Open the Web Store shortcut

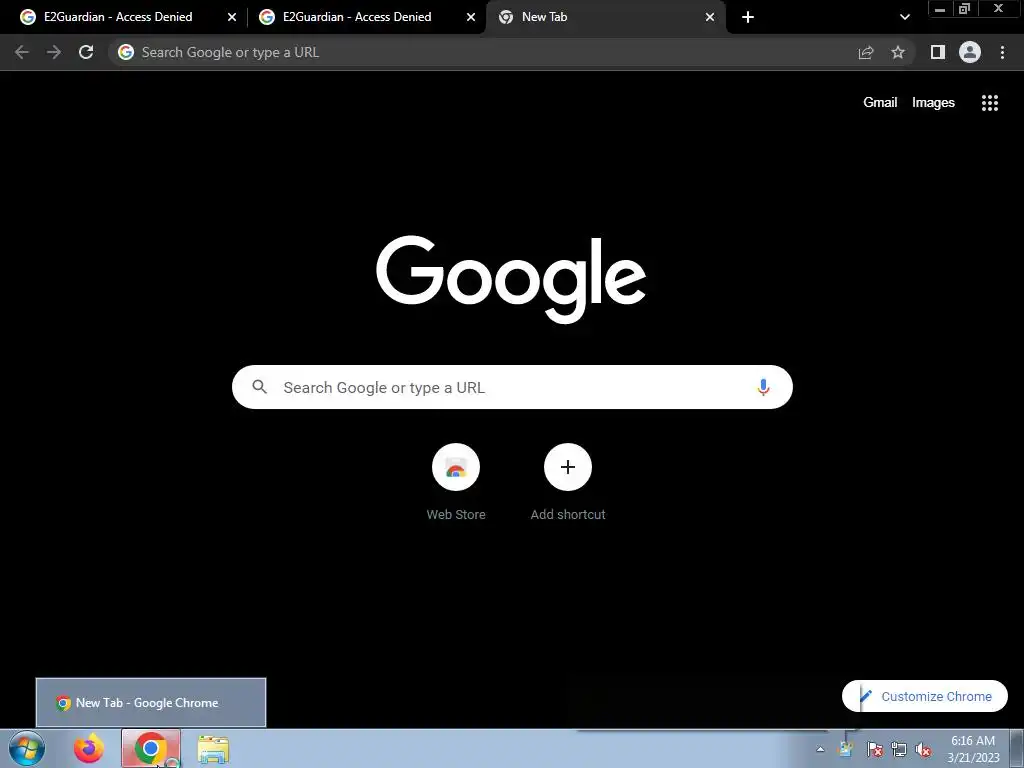[456, 483]
